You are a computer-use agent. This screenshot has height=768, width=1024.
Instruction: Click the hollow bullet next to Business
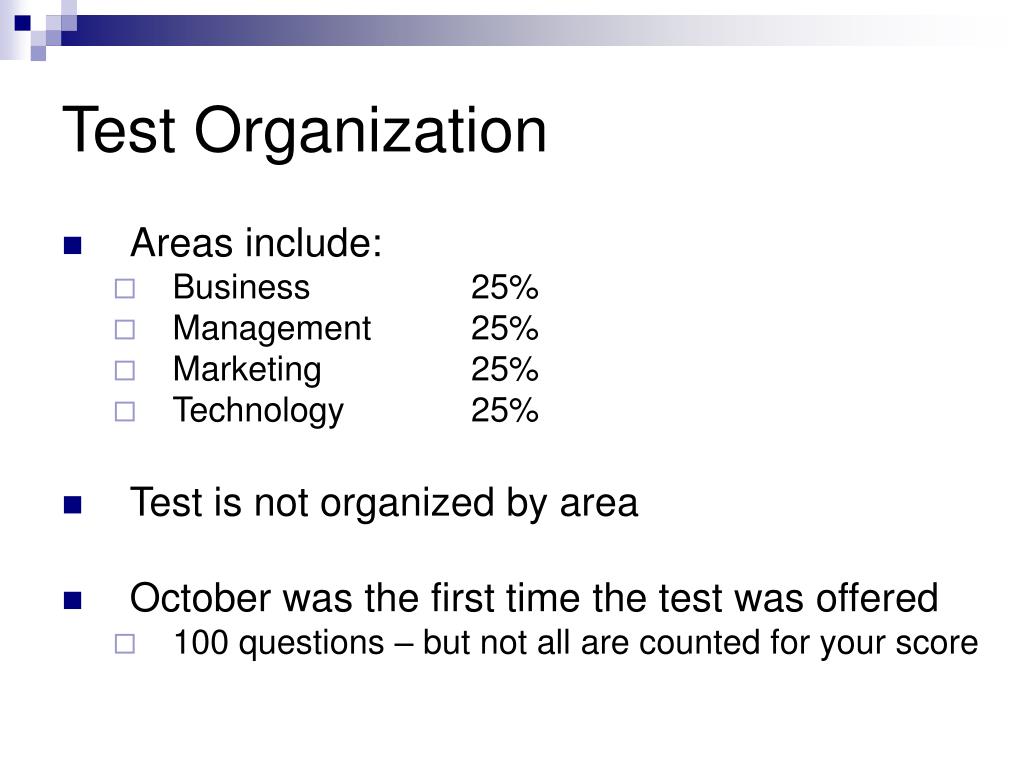coord(125,289)
